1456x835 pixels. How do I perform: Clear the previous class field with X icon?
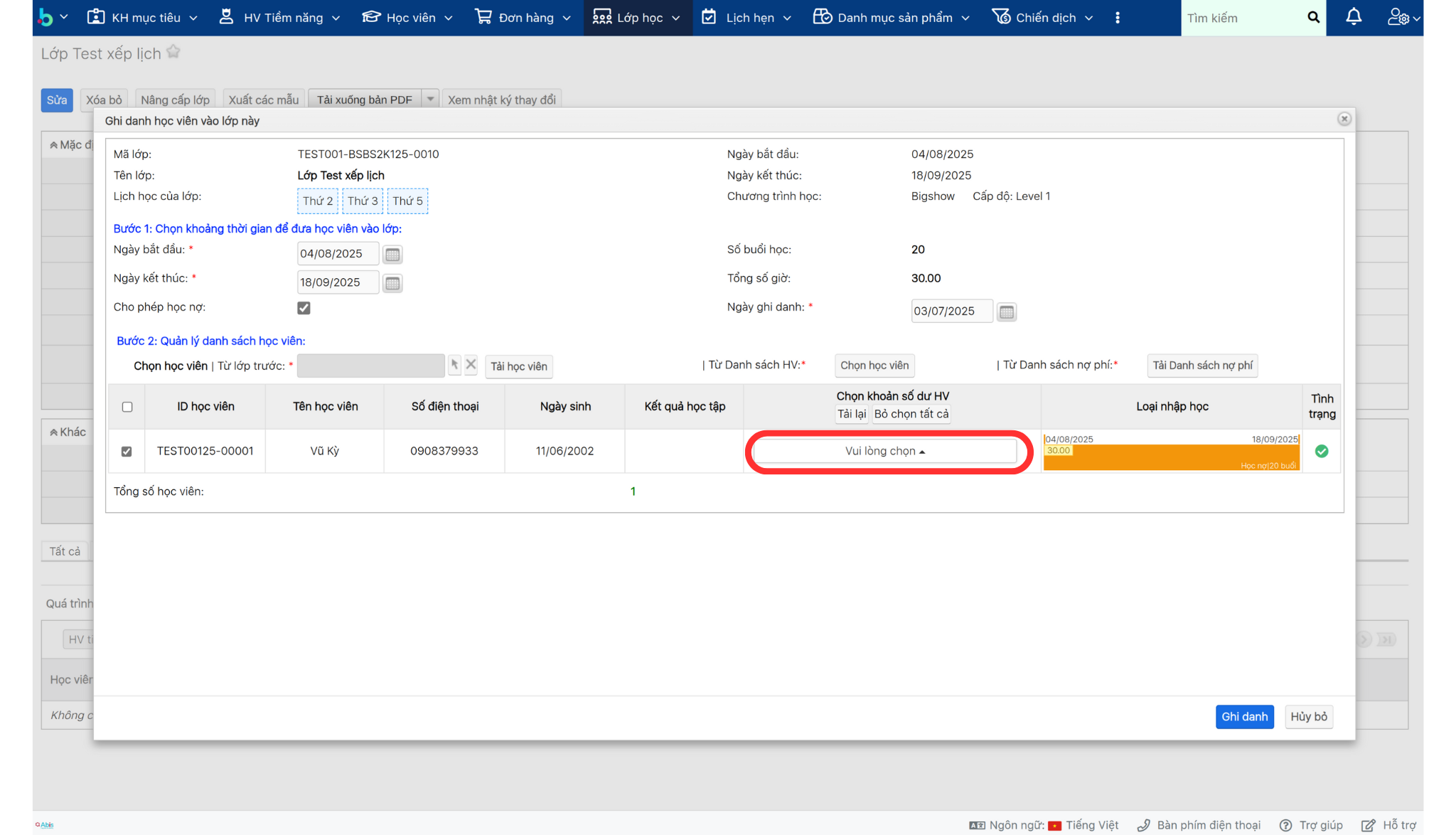pyautogui.click(x=471, y=365)
